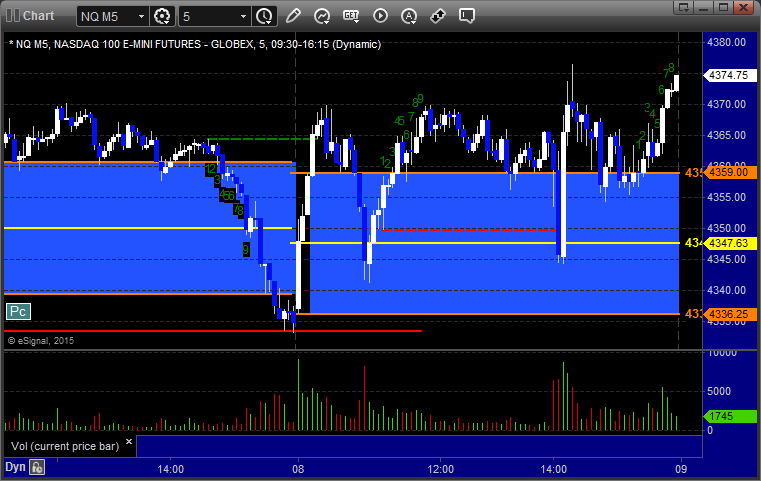This screenshot has height=481, width=761.
Task: Maximize the Chart window
Action: tap(723, 7)
